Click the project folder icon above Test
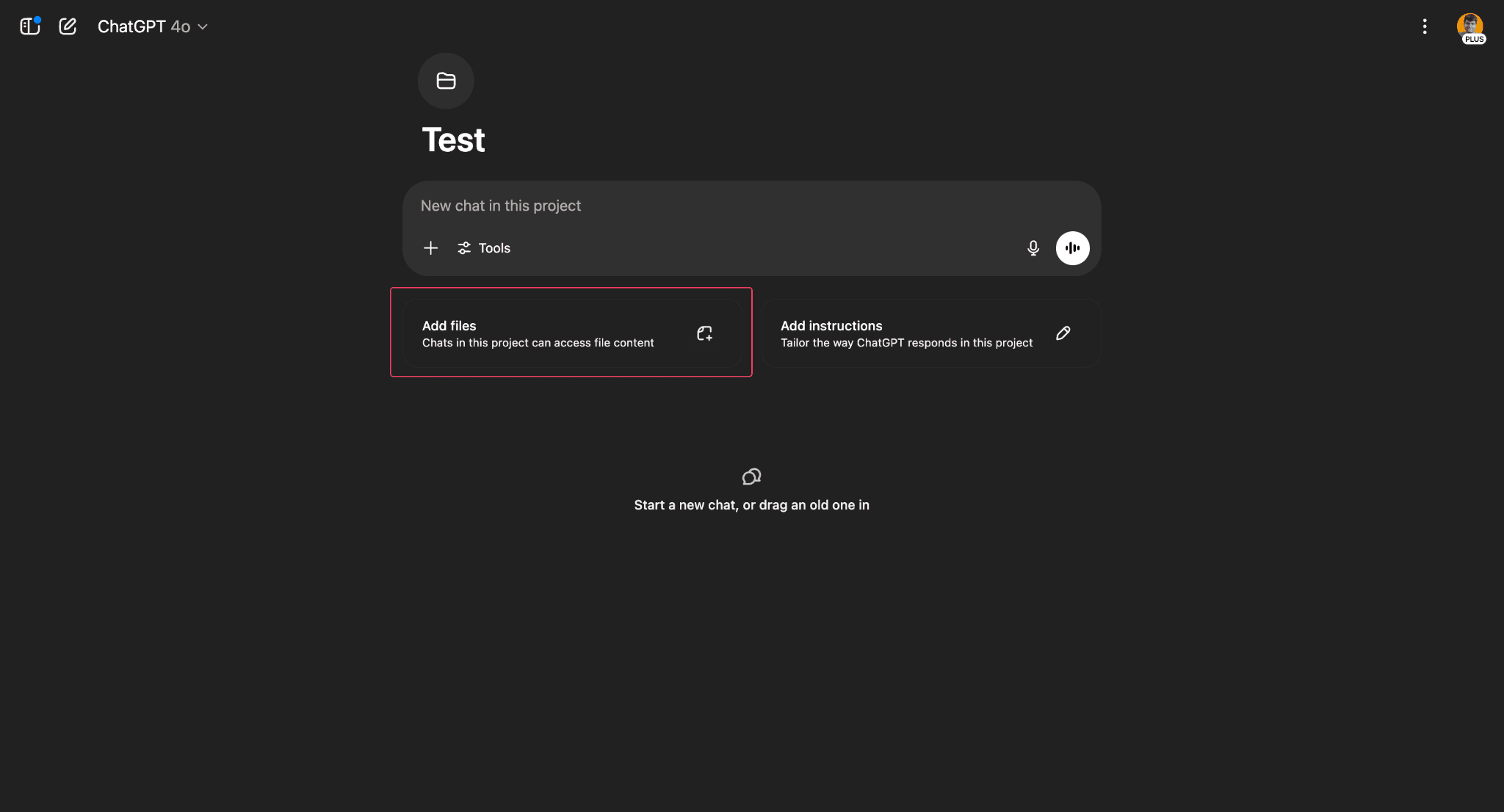The height and width of the screenshot is (812, 1504). [x=446, y=81]
